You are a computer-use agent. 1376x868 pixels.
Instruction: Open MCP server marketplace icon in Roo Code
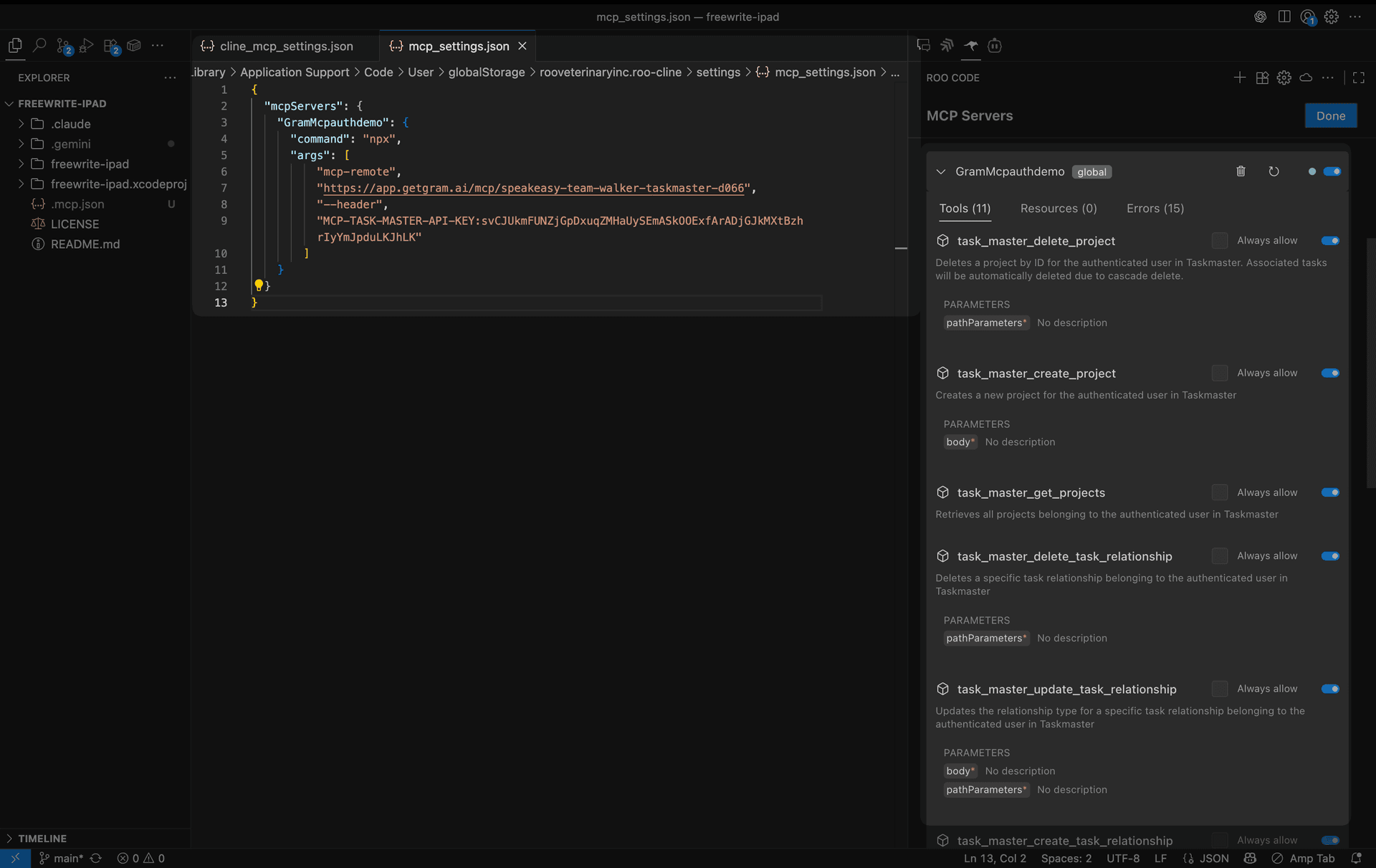[1262, 77]
